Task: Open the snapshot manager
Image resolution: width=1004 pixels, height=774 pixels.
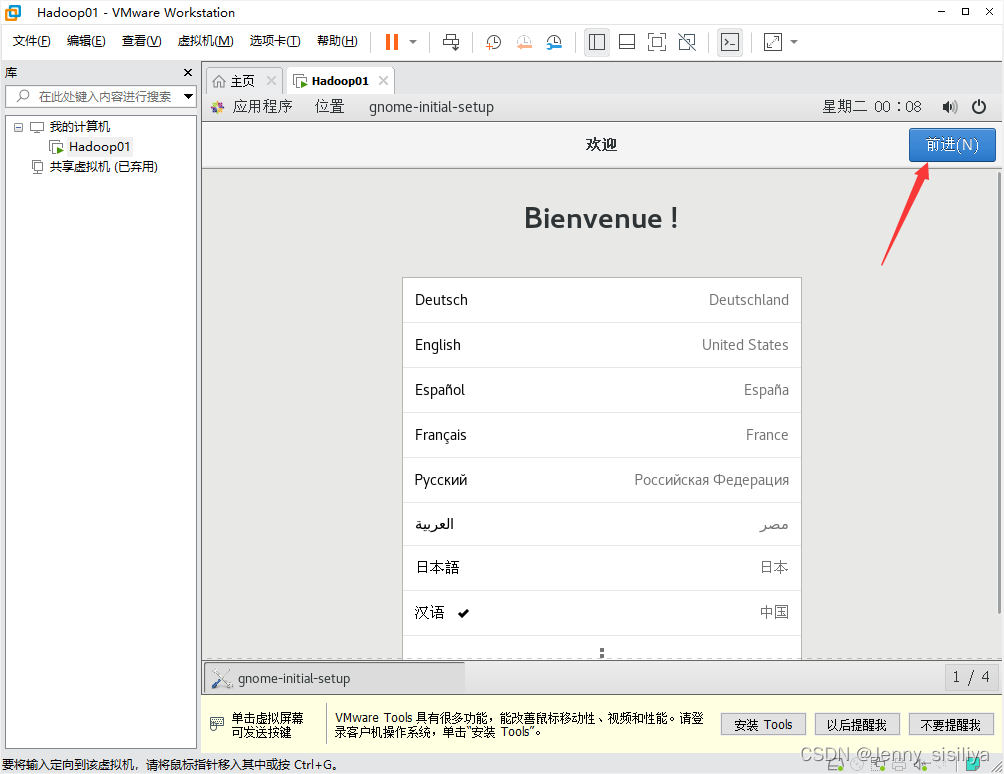Action: click(x=554, y=42)
